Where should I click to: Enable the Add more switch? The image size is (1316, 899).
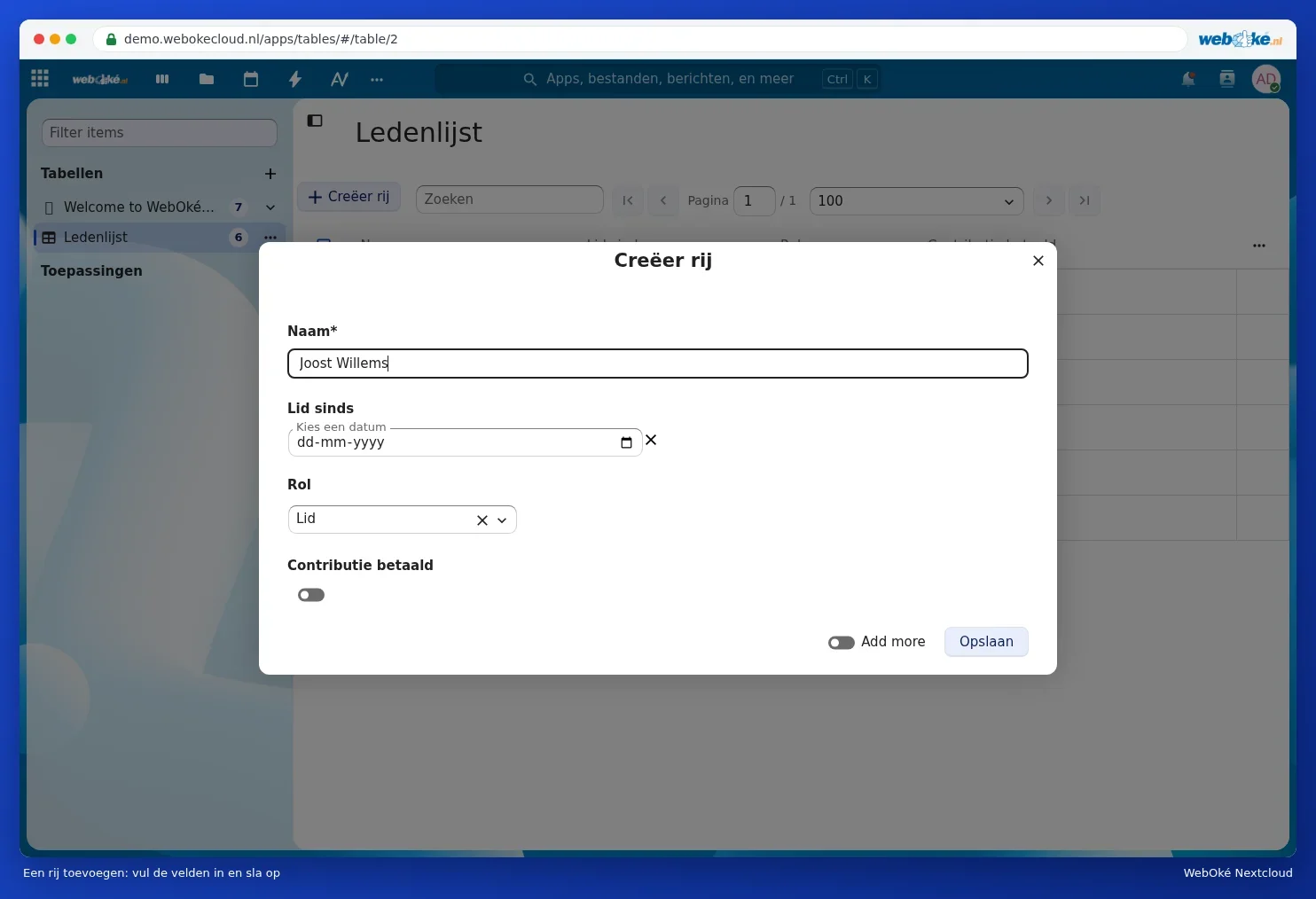point(842,643)
